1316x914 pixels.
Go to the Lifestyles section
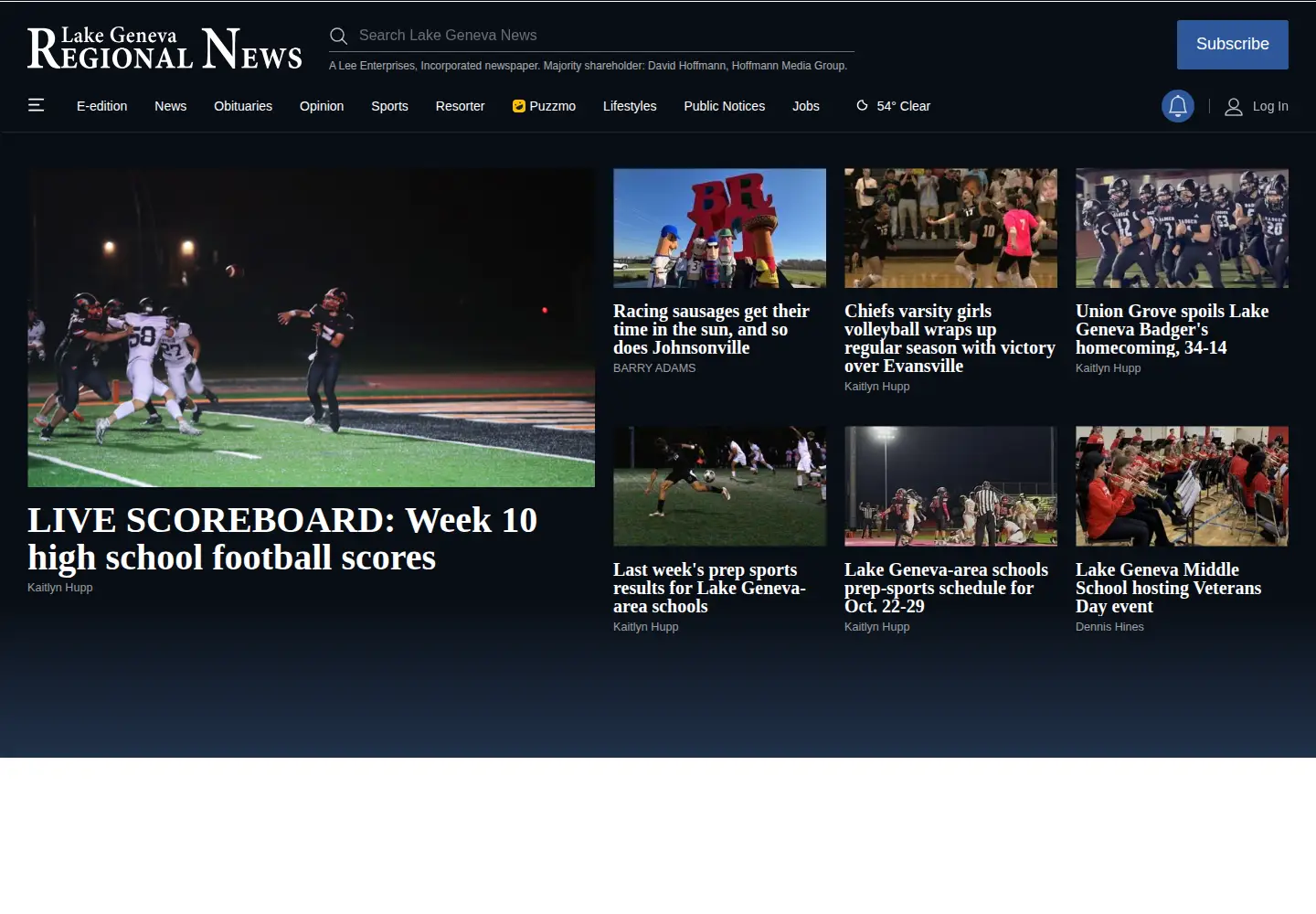click(x=630, y=106)
